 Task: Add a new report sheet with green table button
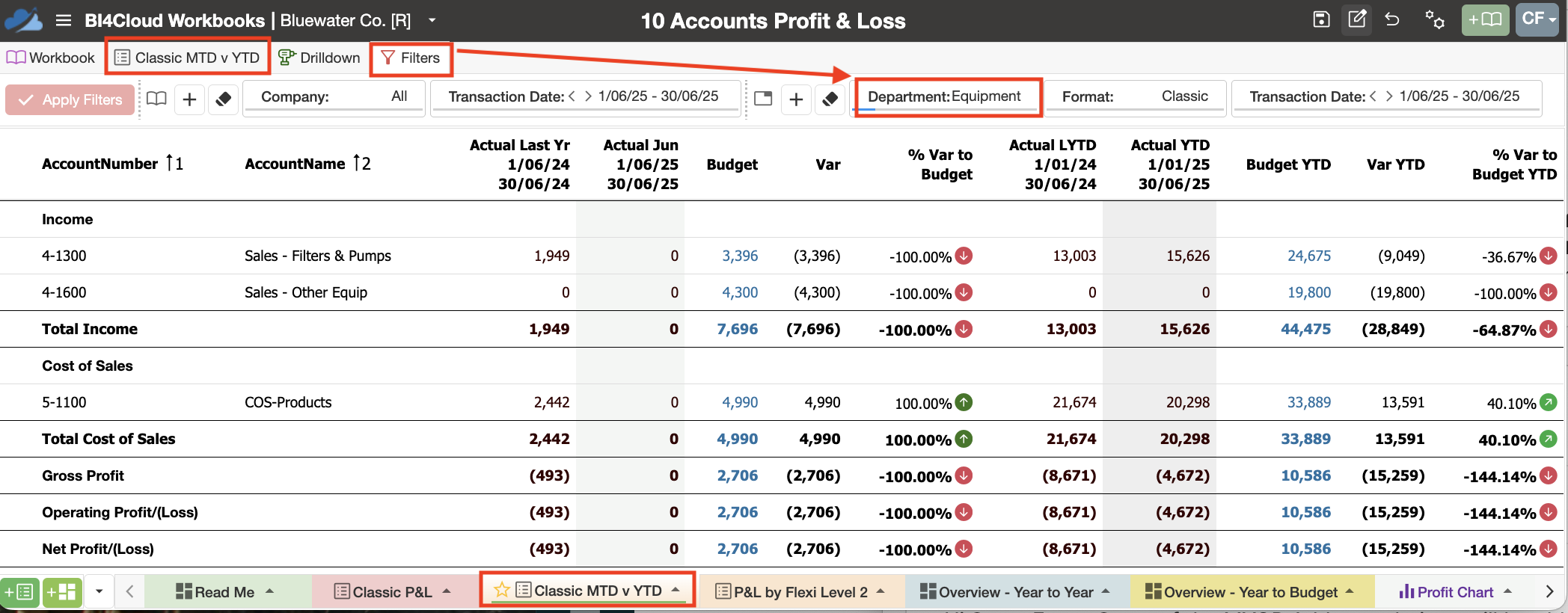(x=19, y=592)
